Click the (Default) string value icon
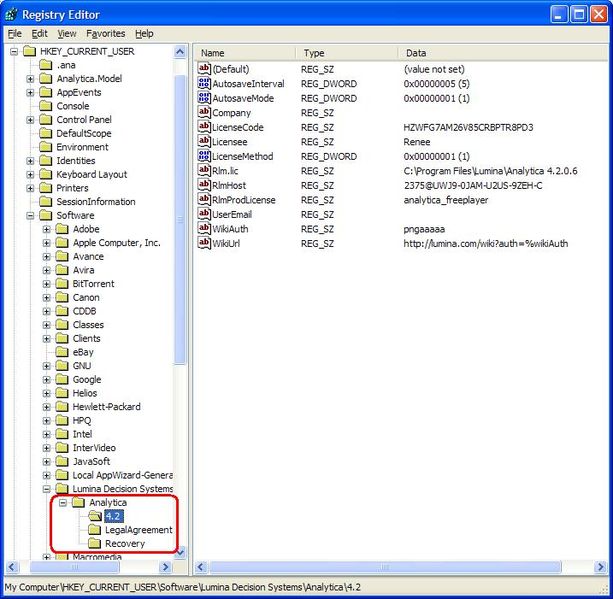The image size is (613, 599). [204, 69]
